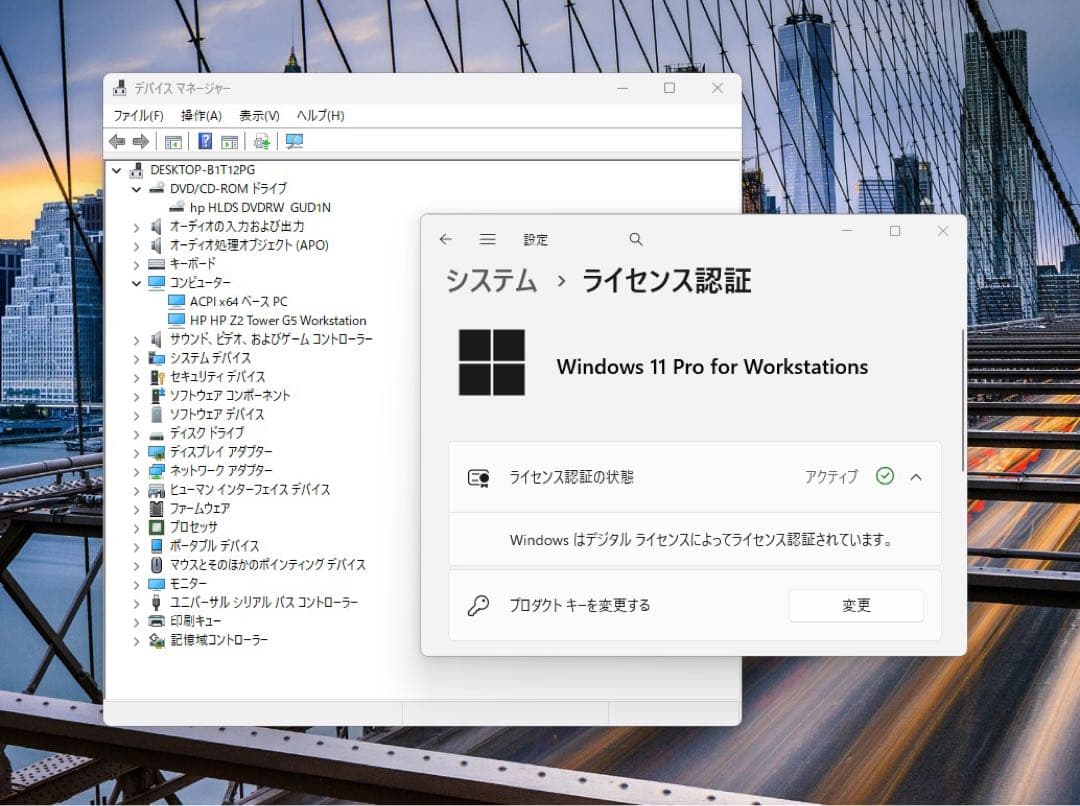
Task: Click the digital license activation message text
Action: click(701, 540)
